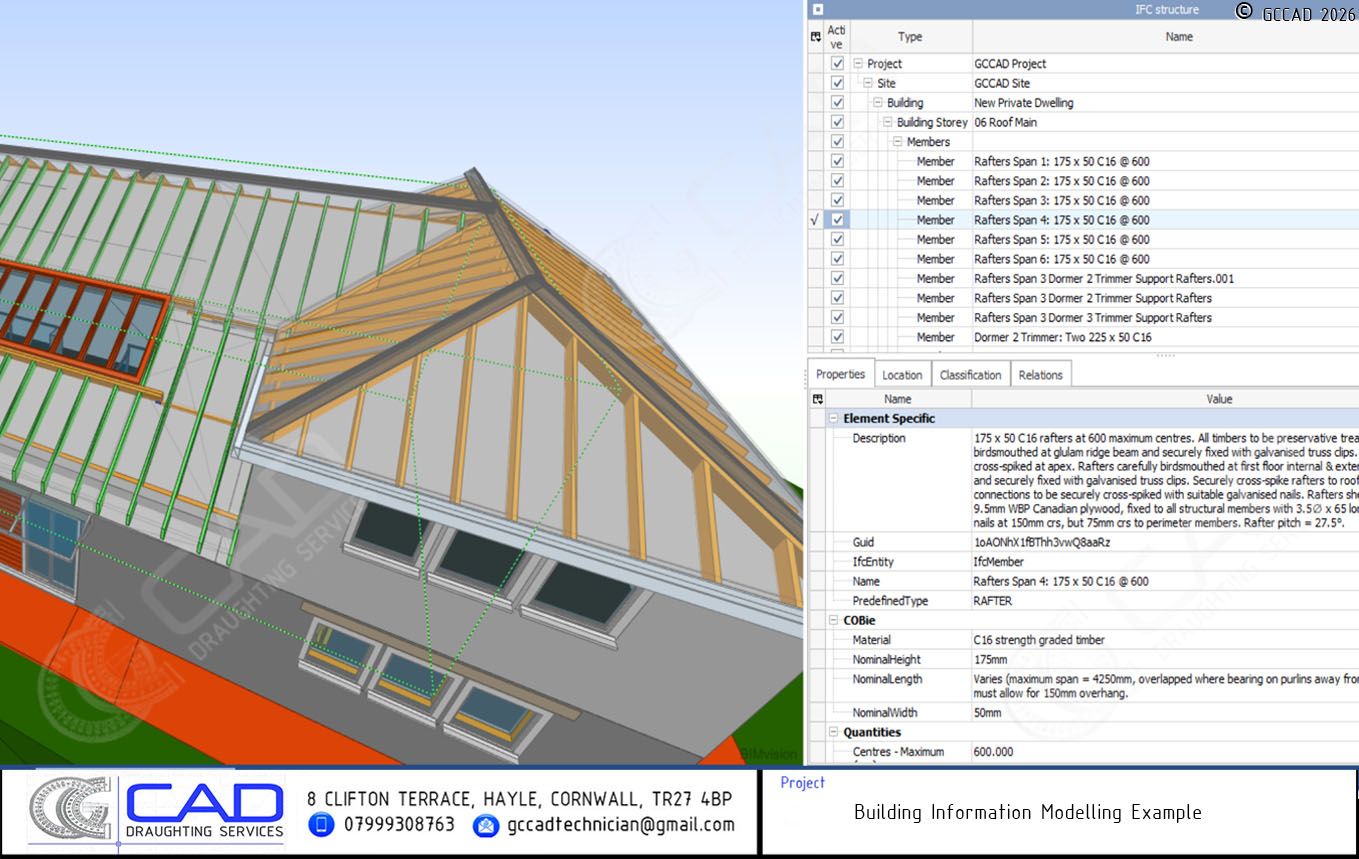Switch to the Location tab
The width and height of the screenshot is (1359, 859).
pyautogui.click(x=901, y=375)
